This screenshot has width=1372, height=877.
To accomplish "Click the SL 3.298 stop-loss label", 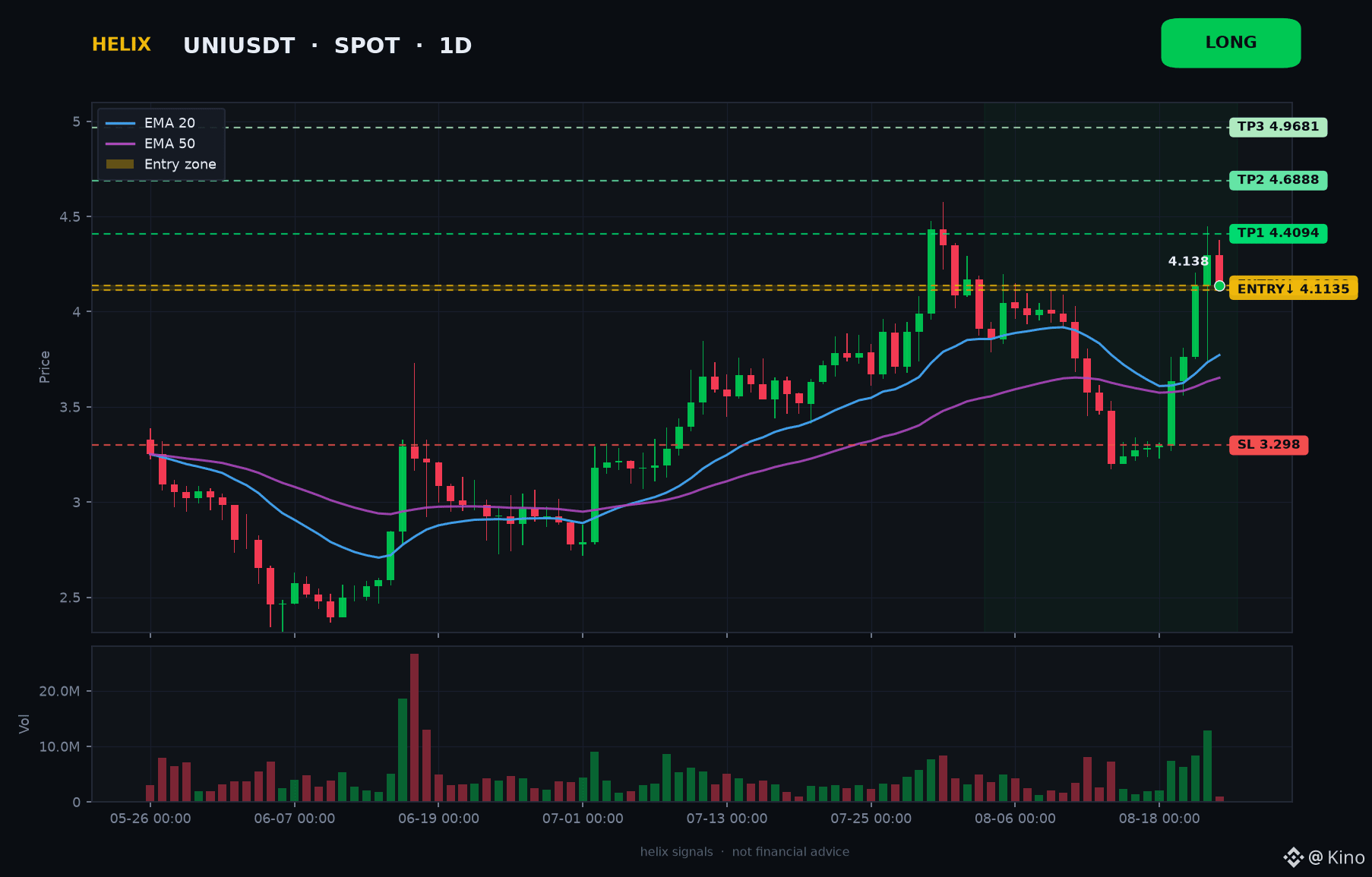I will click(1269, 445).
